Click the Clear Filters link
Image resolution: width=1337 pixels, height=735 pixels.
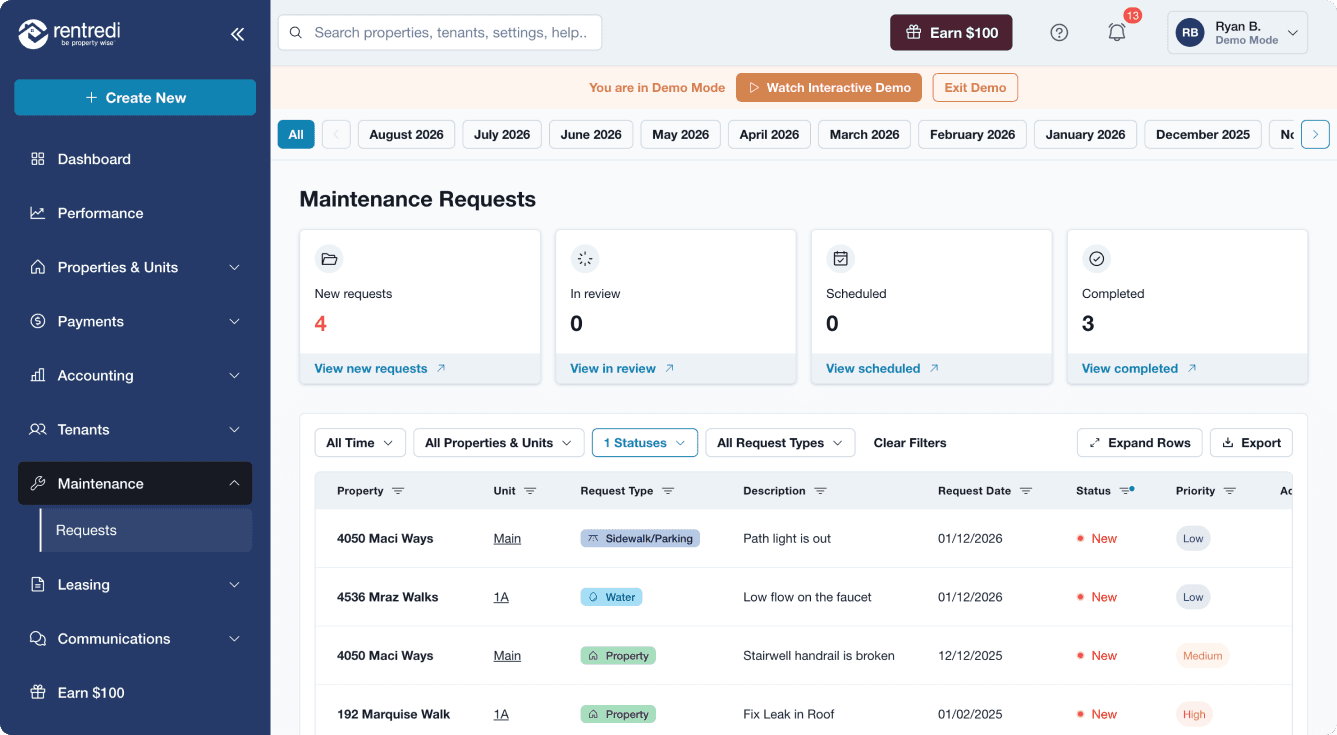(910, 443)
